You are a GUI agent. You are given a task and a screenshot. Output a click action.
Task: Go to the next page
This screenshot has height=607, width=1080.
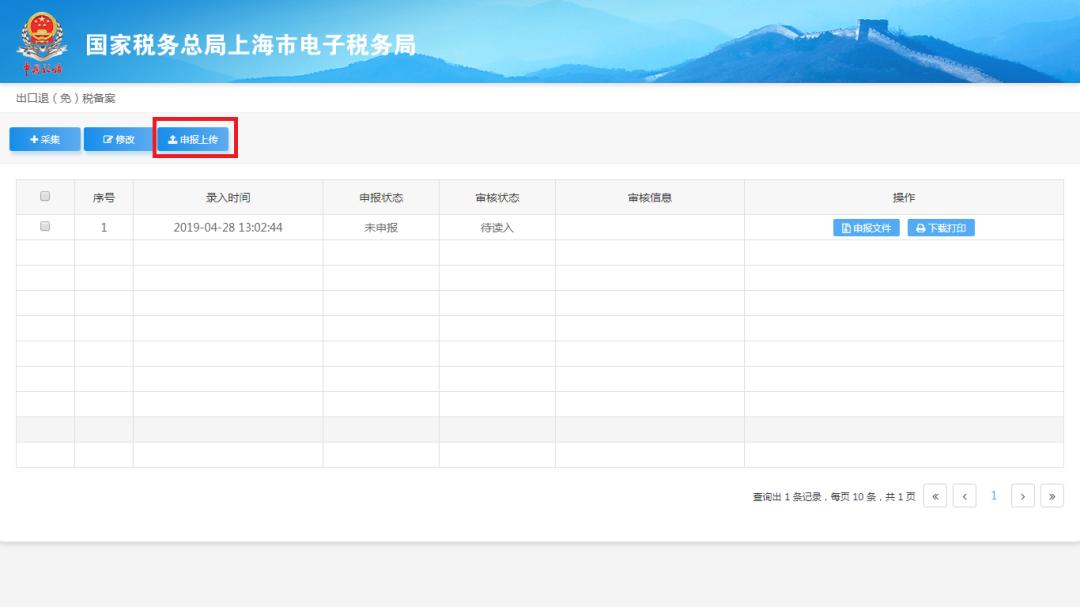click(1022, 496)
